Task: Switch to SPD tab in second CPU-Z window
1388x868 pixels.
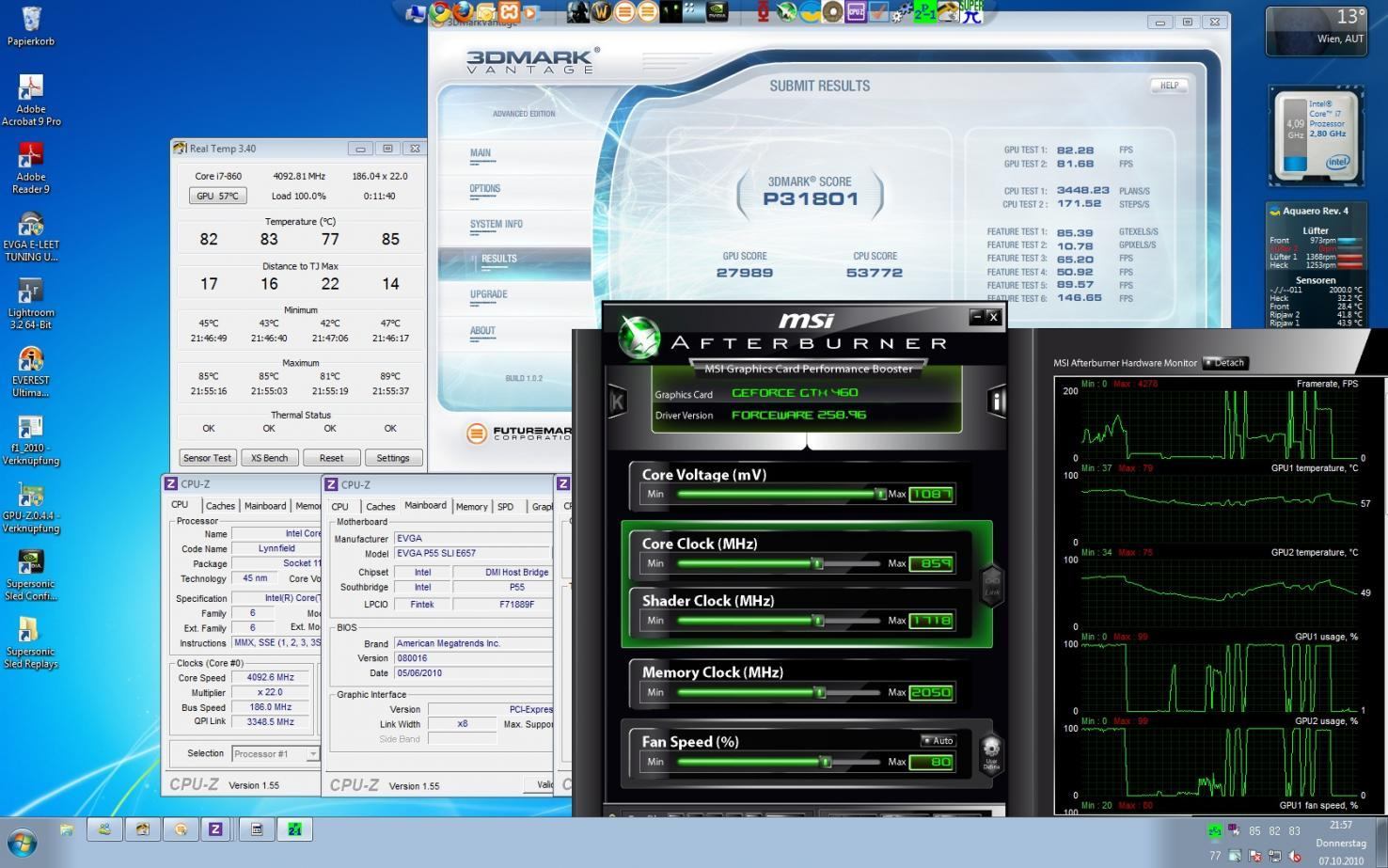Action: [x=506, y=507]
